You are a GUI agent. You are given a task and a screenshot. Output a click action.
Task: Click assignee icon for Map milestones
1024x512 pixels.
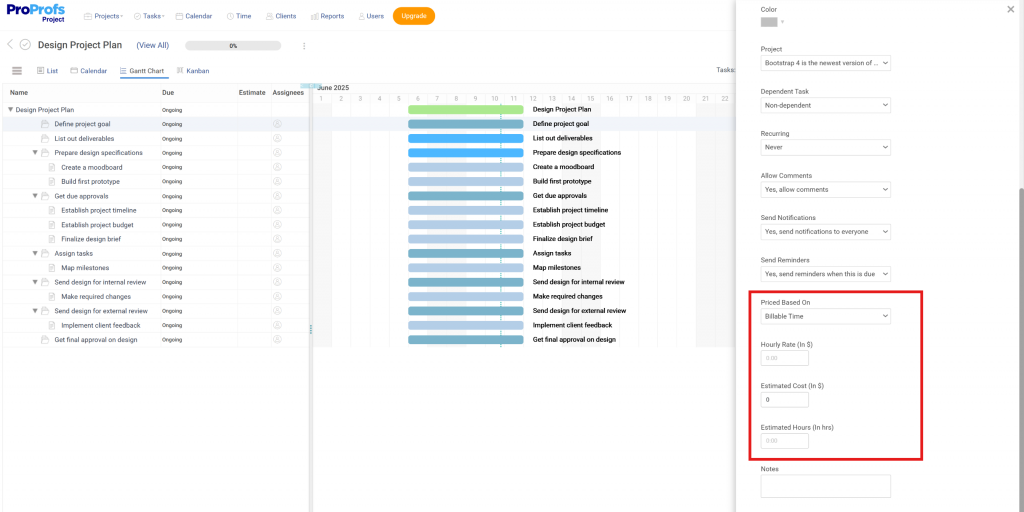pos(277,267)
